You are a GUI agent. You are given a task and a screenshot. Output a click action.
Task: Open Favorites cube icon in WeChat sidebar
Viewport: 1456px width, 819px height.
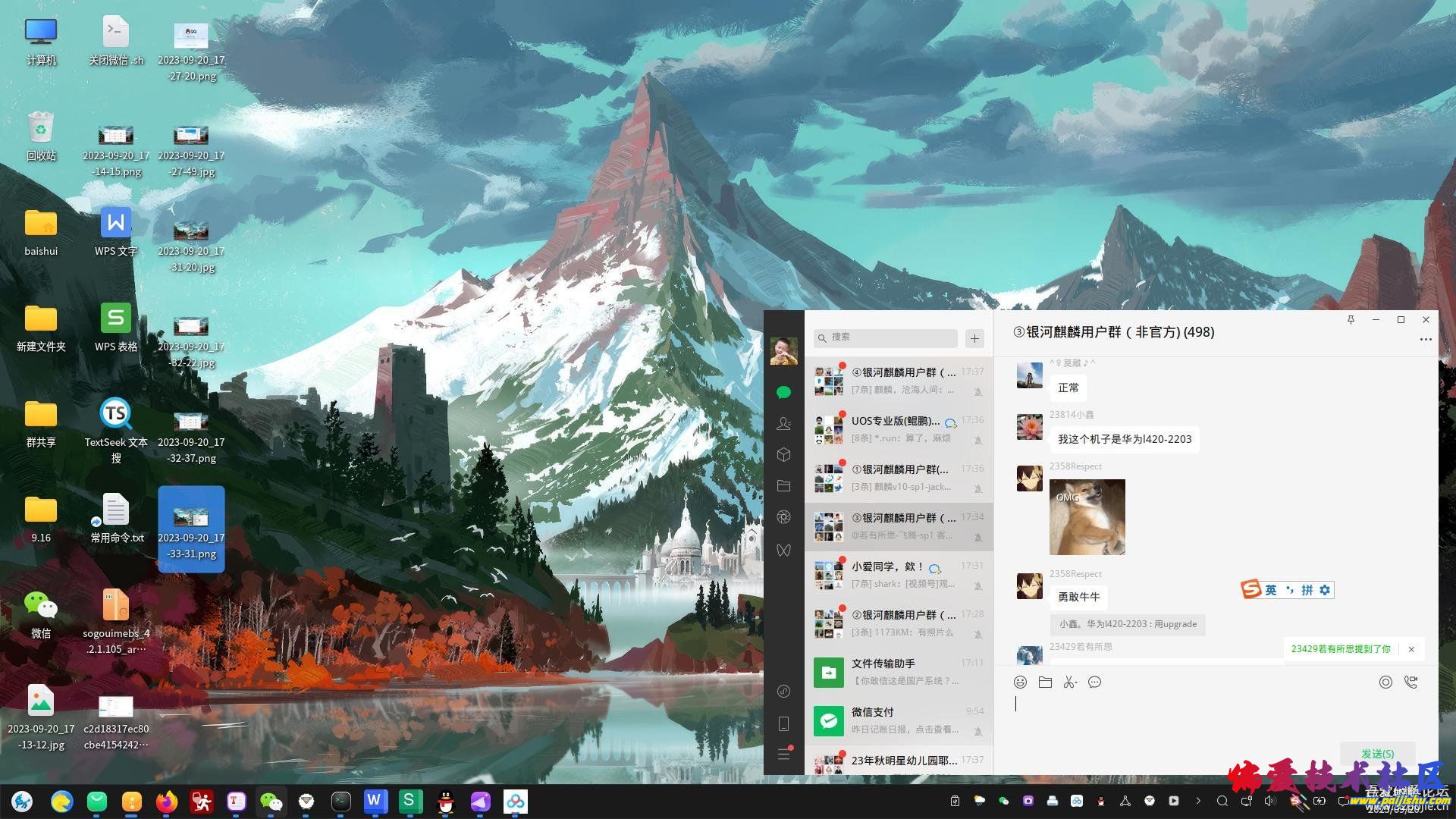point(783,454)
